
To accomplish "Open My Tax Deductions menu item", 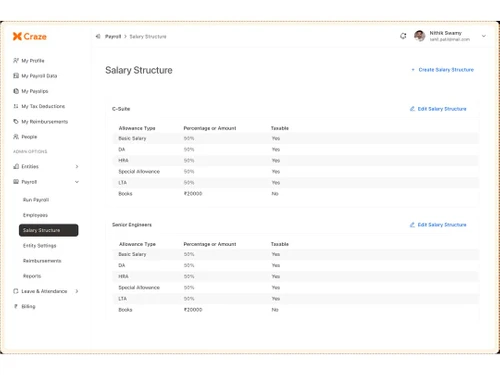I will [43, 106].
